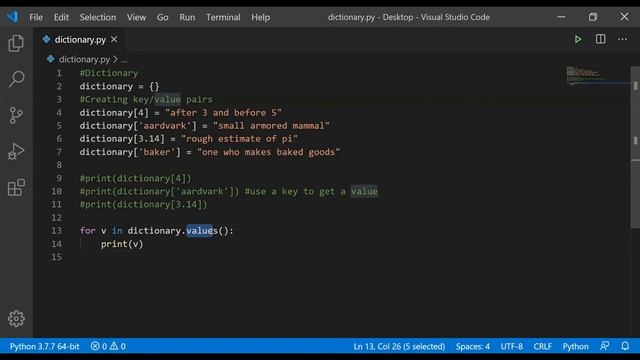
Task: Open the Help menu
Action: tap(260, 17)
